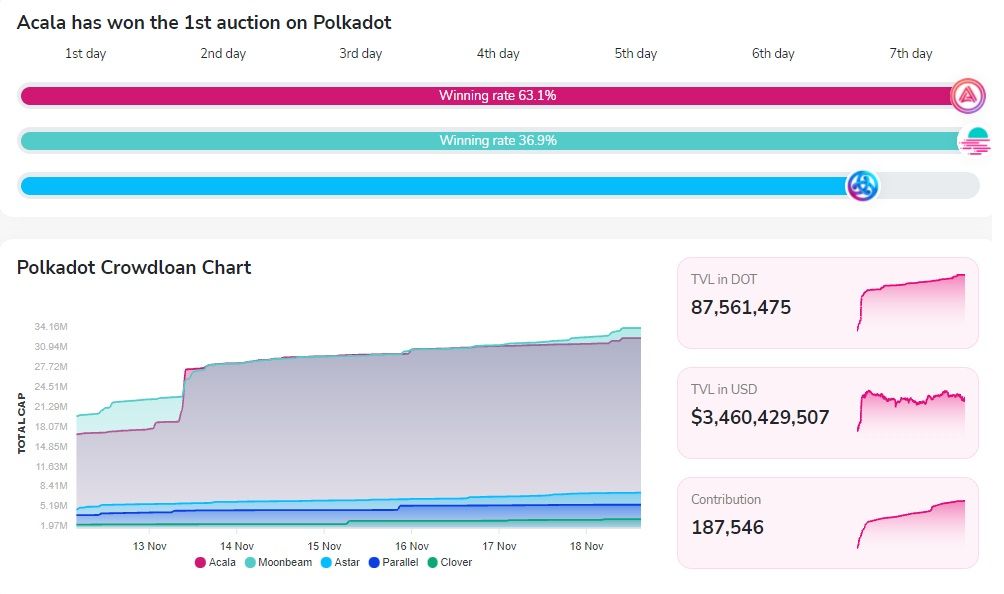Screen dimensions: 1004x594
Task: Click the TVL in USD sparkline chart
Action: click(910, 411)
